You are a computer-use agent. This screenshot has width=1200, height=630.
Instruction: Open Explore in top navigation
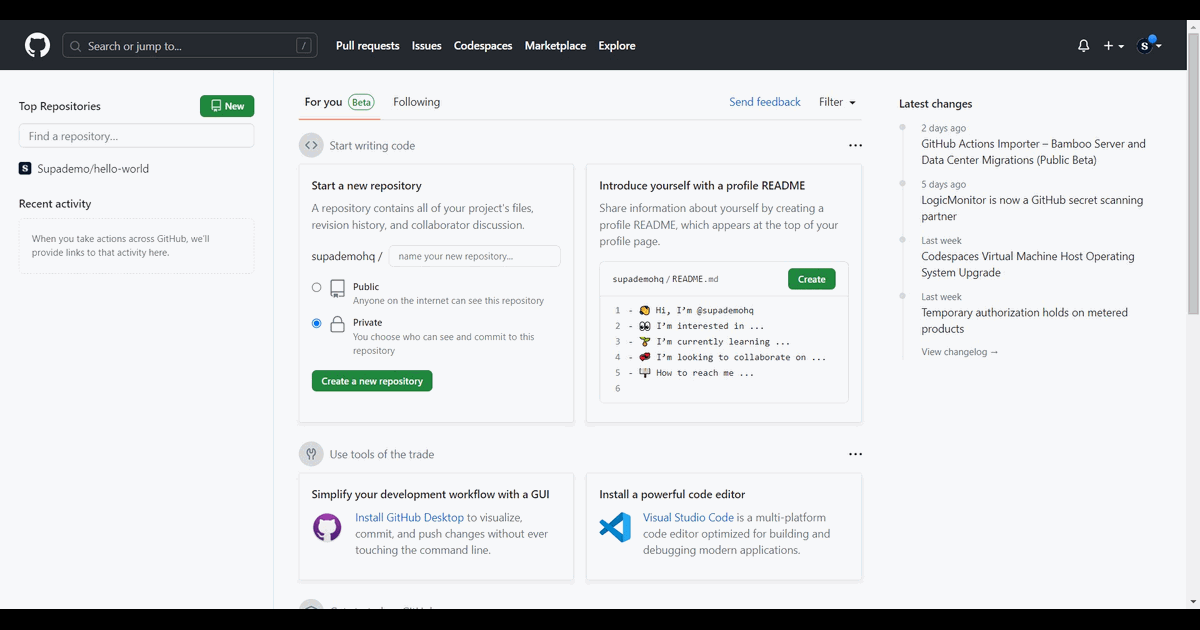(x=617, y=46)
